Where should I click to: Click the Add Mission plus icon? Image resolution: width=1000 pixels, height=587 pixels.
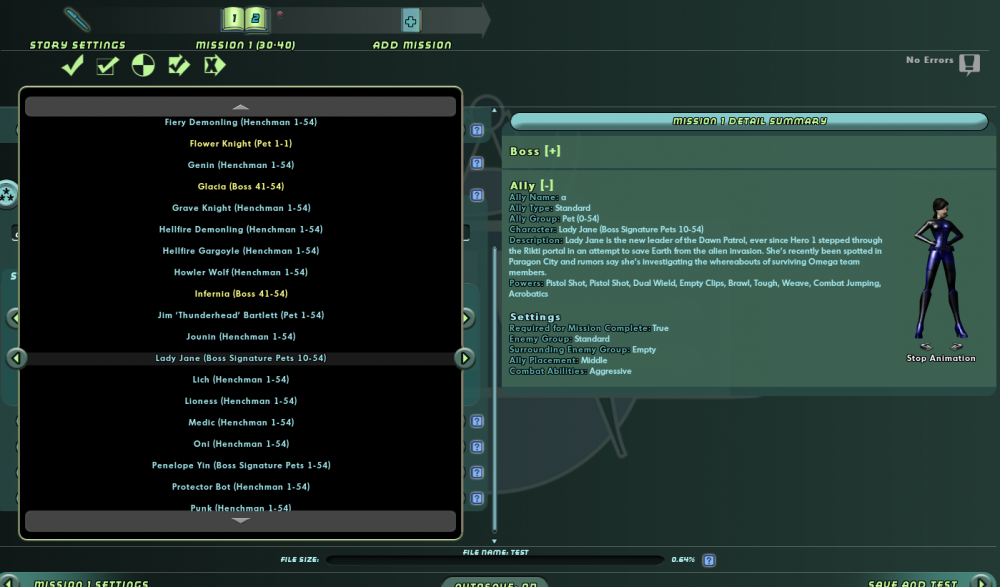click(x=411, y=20)
